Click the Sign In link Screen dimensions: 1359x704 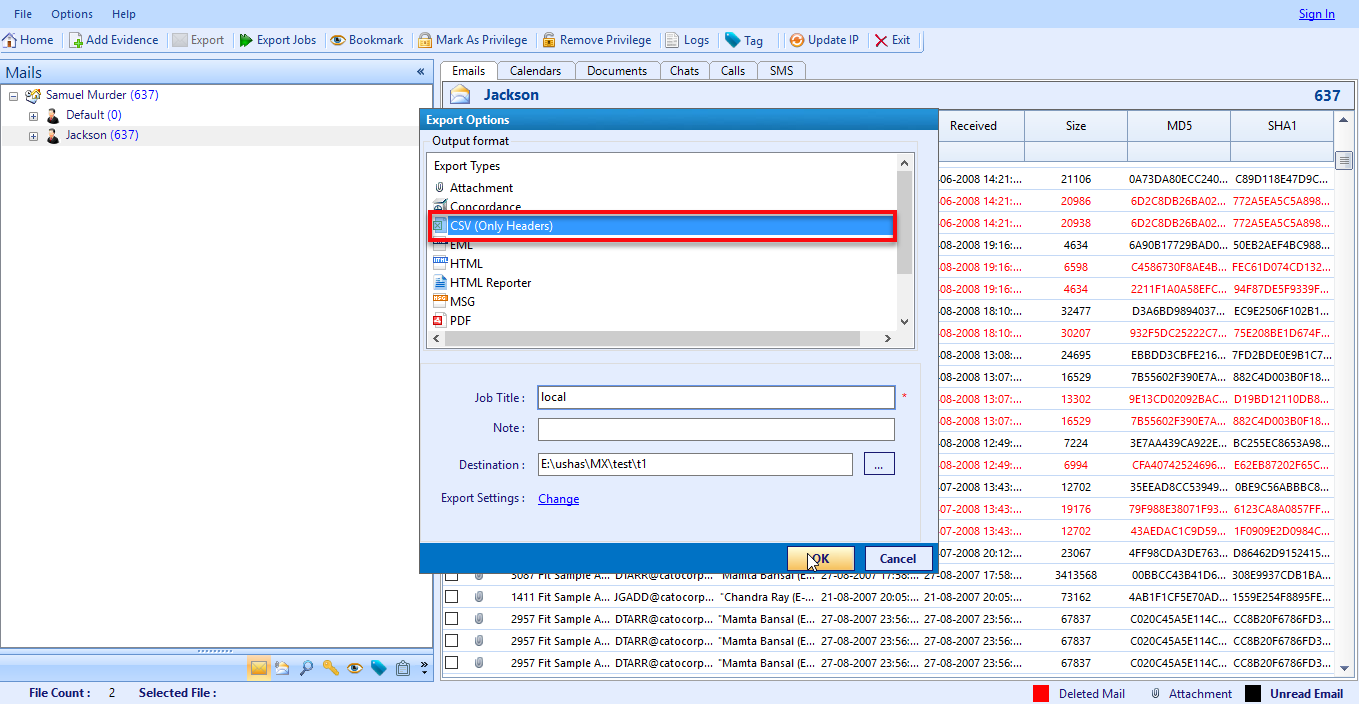[x=1316, y=14]
